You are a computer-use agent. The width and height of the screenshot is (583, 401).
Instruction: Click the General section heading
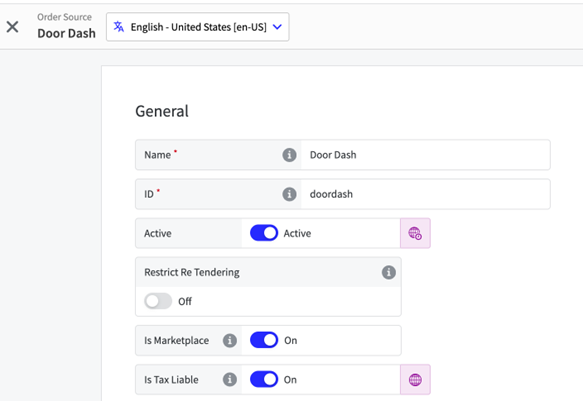pos(162,111)
